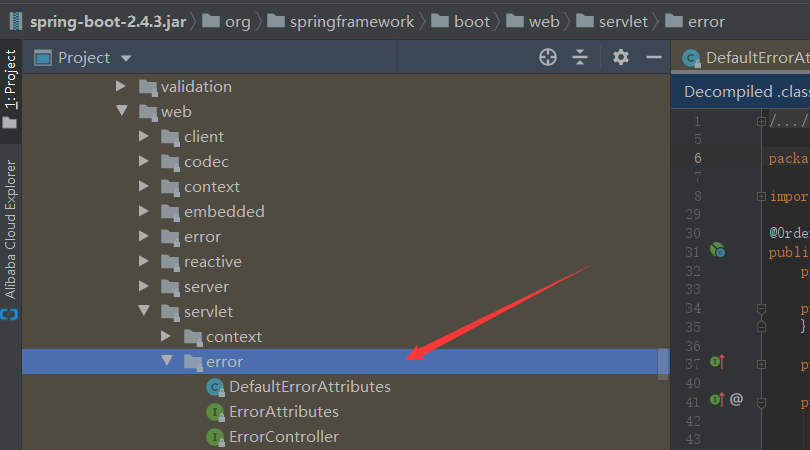Hide the Project panel with minus icon

click(653, 57)
